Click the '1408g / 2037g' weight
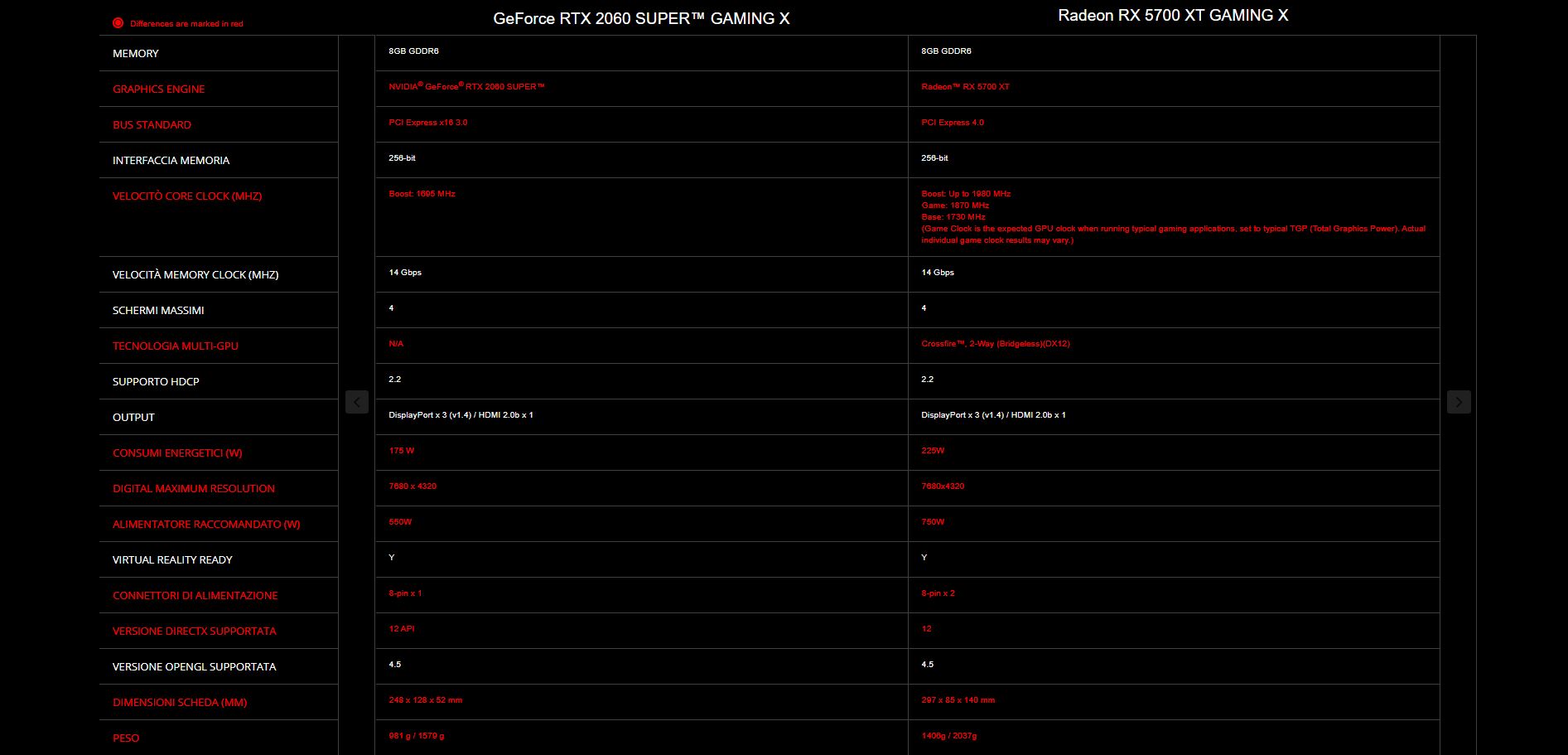 949,735
